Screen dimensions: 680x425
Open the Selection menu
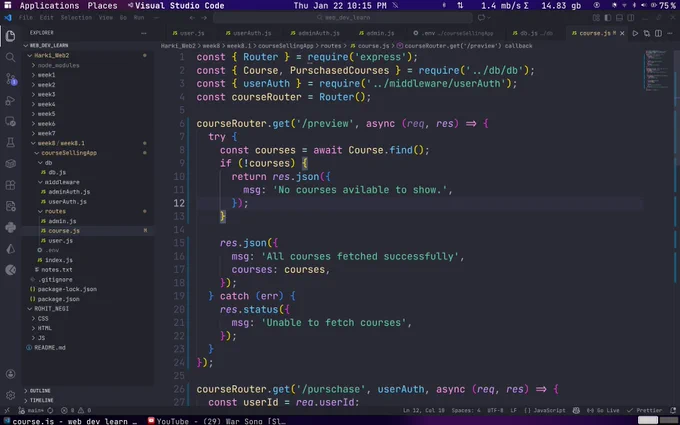[x=76, y=18]
